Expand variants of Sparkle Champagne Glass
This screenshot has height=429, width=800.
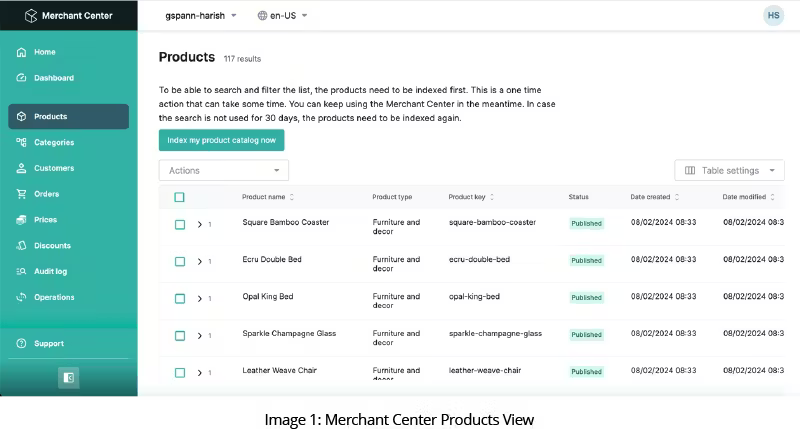[199, 336]
